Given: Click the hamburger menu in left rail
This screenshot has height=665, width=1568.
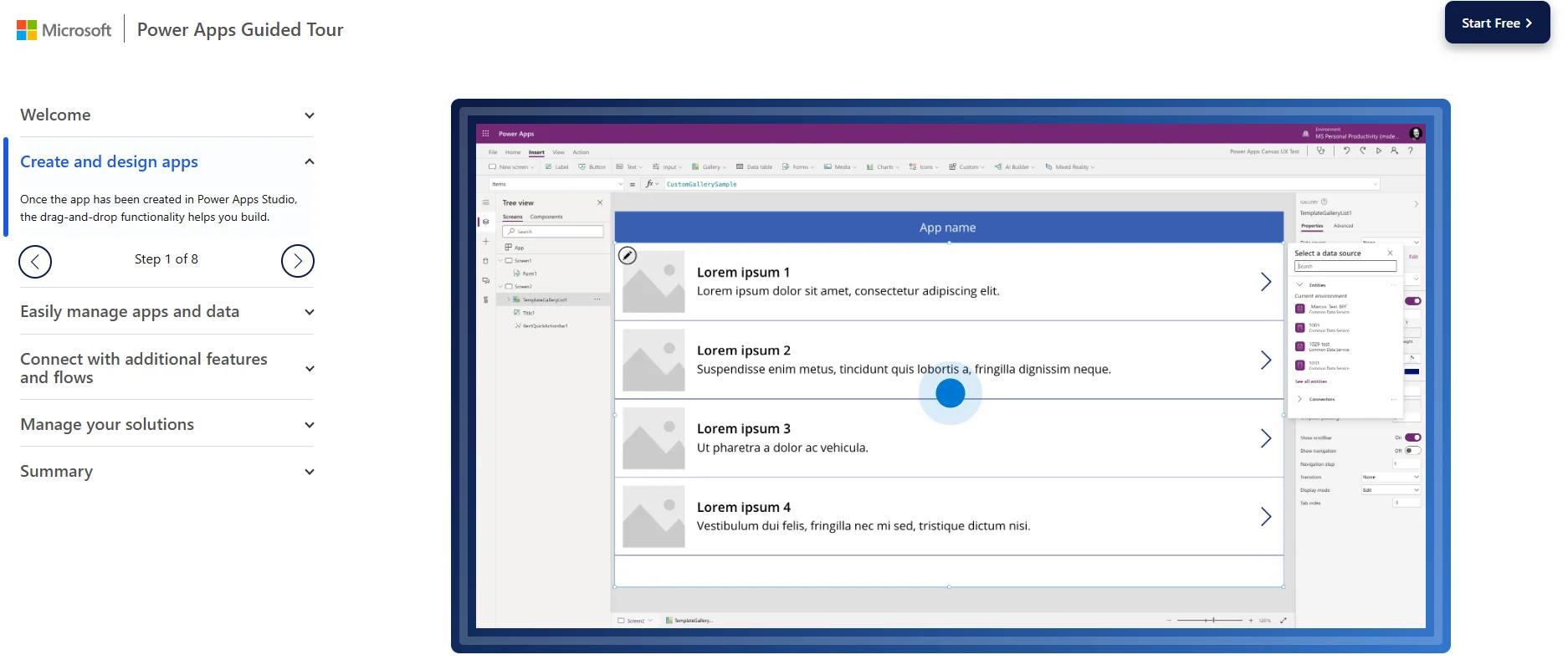Looking at the screenshot, I should 485,202.
